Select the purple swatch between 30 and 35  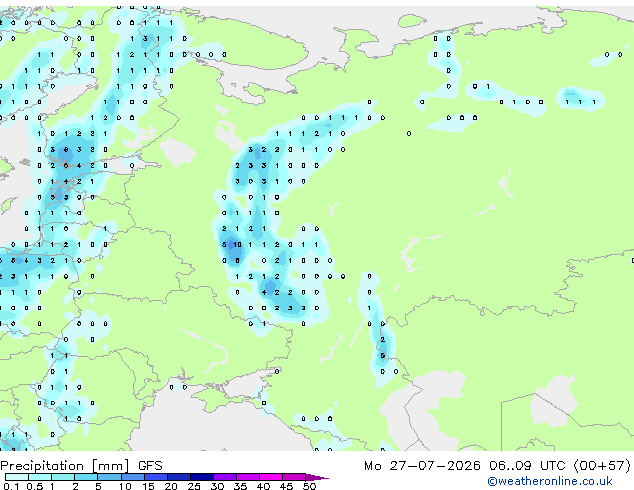coord(224,477)
